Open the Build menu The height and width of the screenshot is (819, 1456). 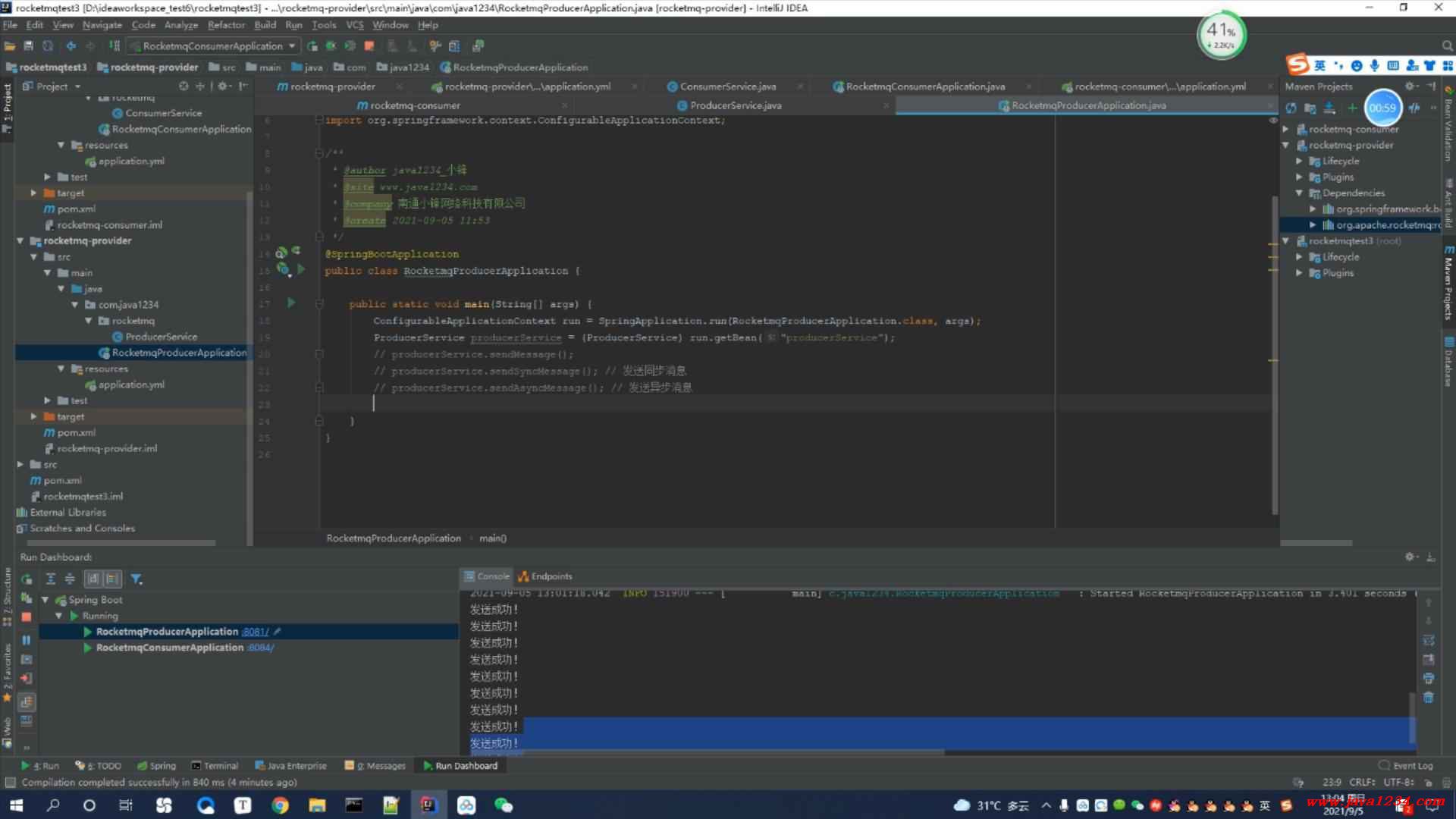click(265, 25)
